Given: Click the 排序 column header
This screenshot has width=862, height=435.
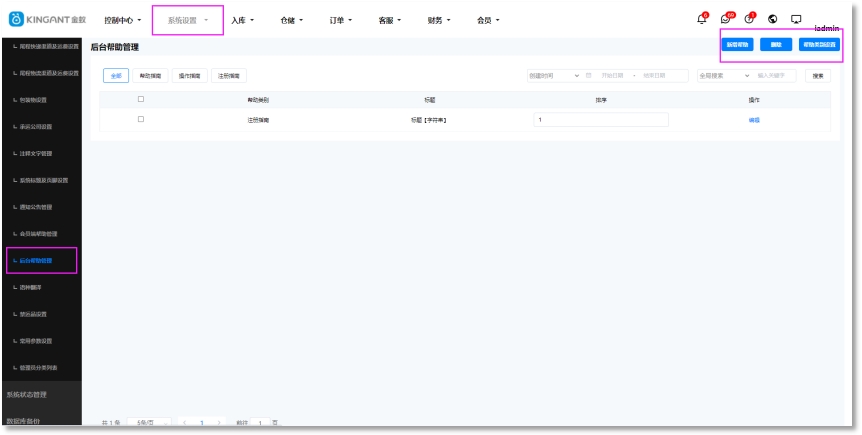Looking at the screenshot, I should point(601,100).
